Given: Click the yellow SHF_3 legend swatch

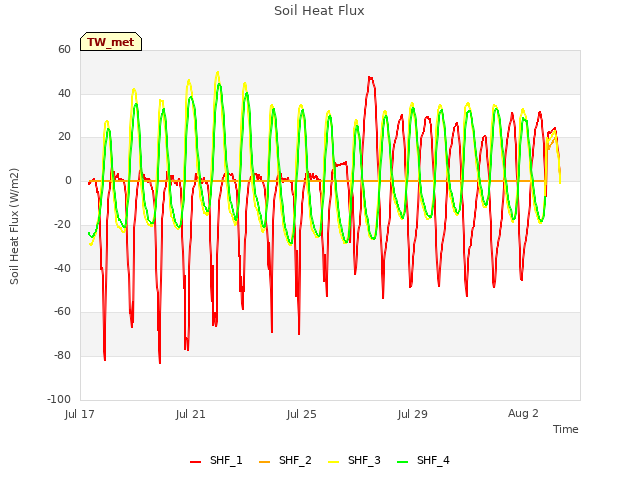Looking at the screenshot, I should click(x=333, y=462).
